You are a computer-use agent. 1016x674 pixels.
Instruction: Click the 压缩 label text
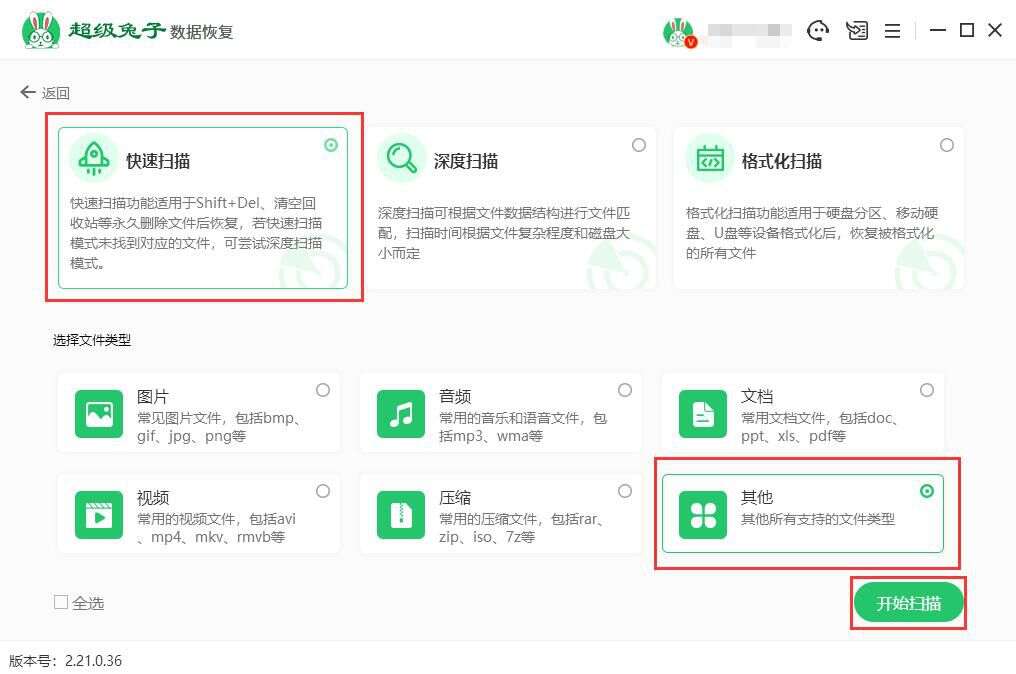[455, 497]
